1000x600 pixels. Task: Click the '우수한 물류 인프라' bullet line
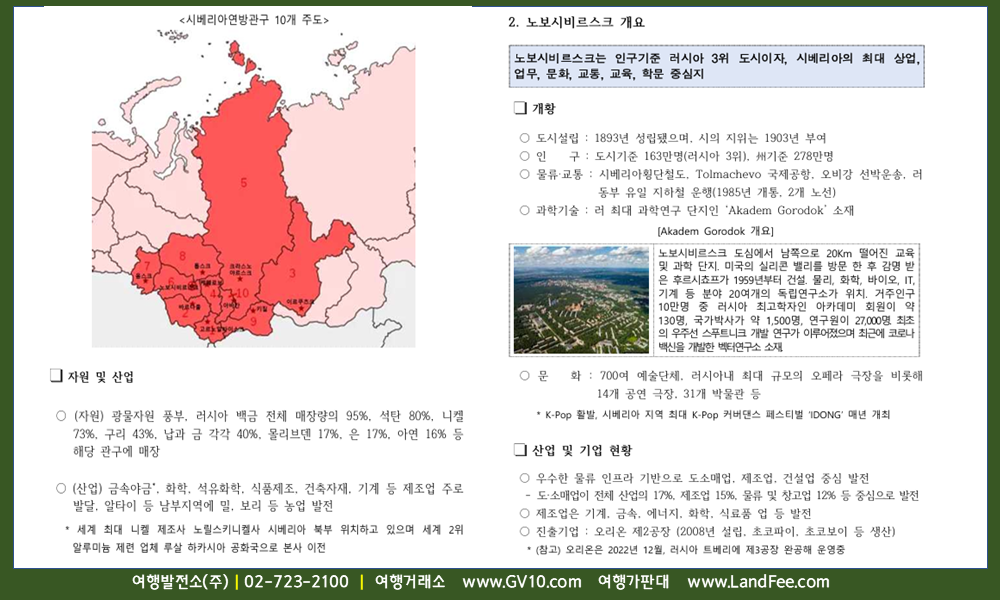click(x=695, y=478)
